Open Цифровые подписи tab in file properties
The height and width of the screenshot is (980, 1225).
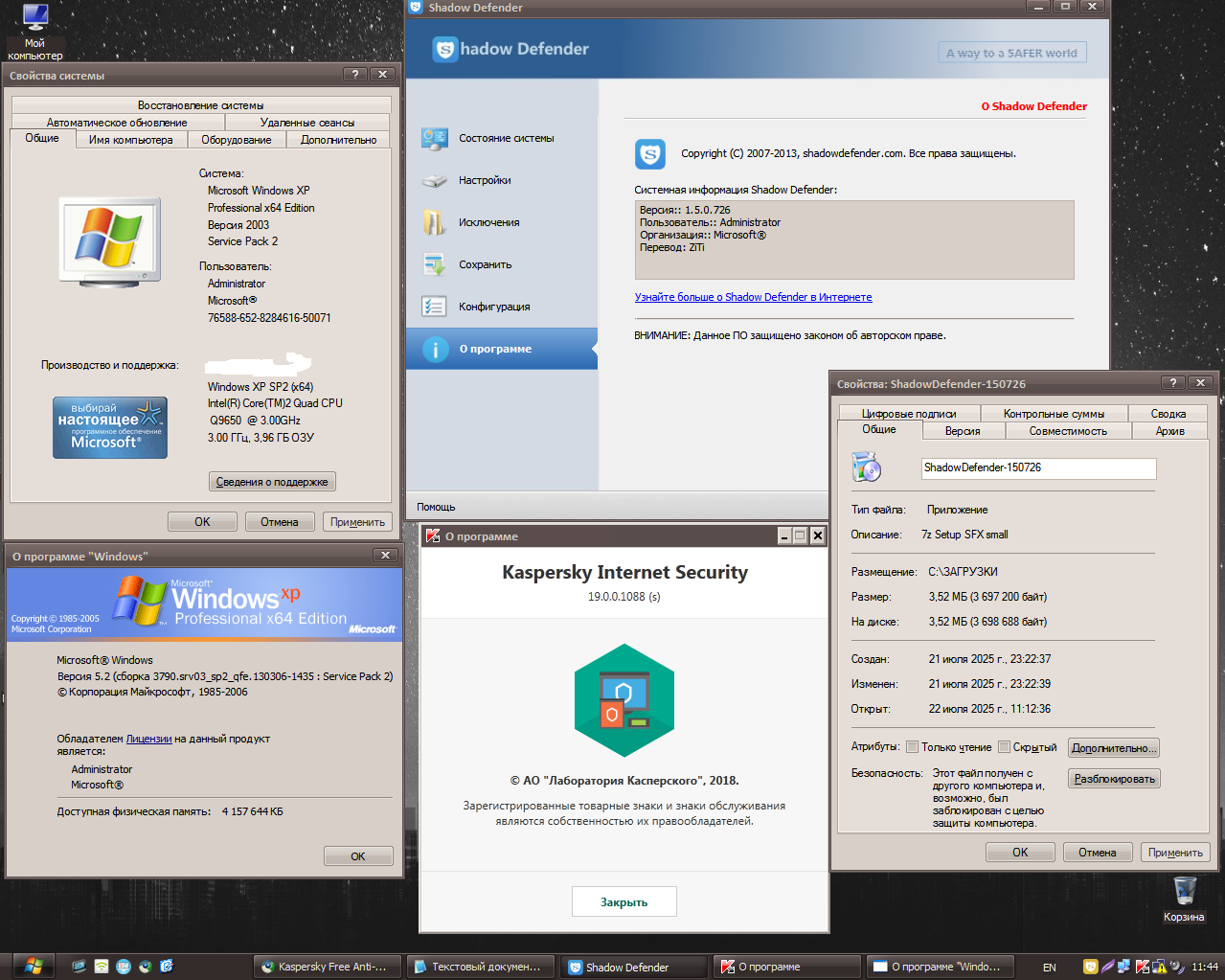(x=909, y=414)
